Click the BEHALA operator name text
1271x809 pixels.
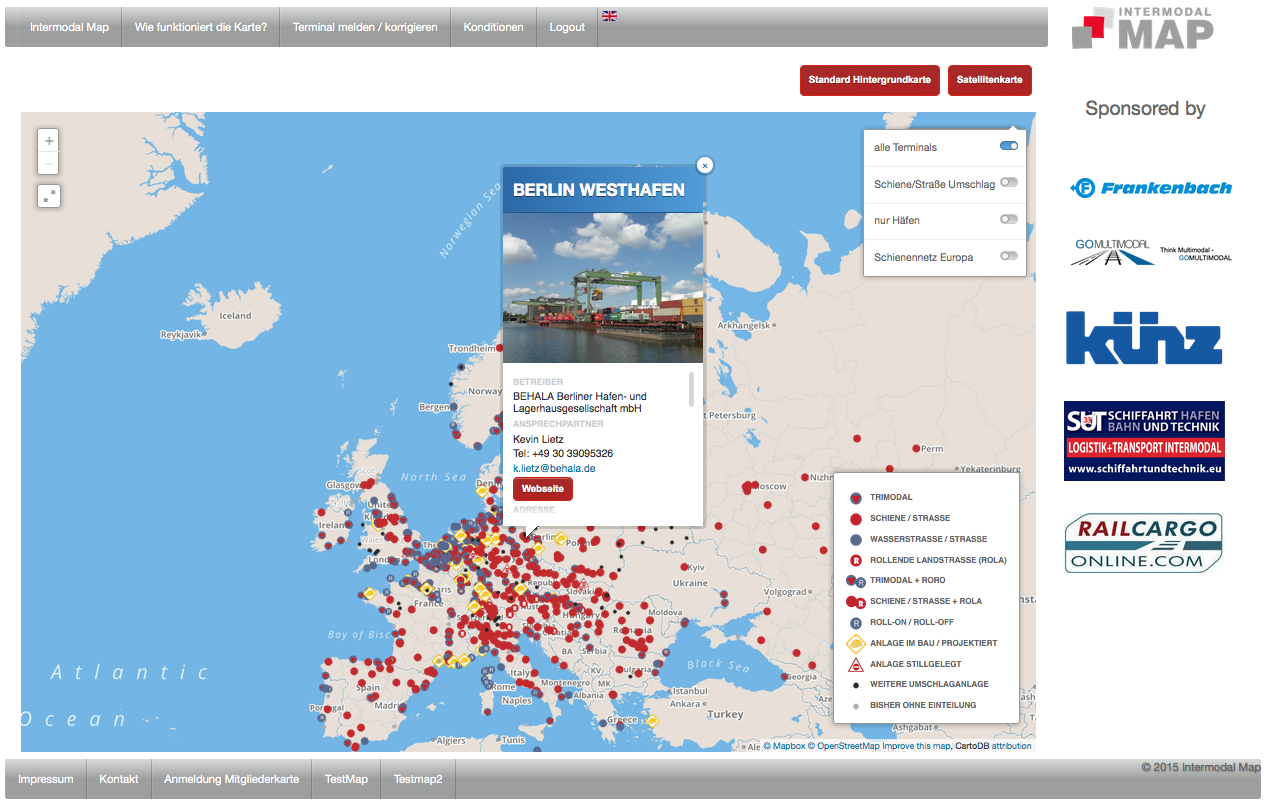580,402
